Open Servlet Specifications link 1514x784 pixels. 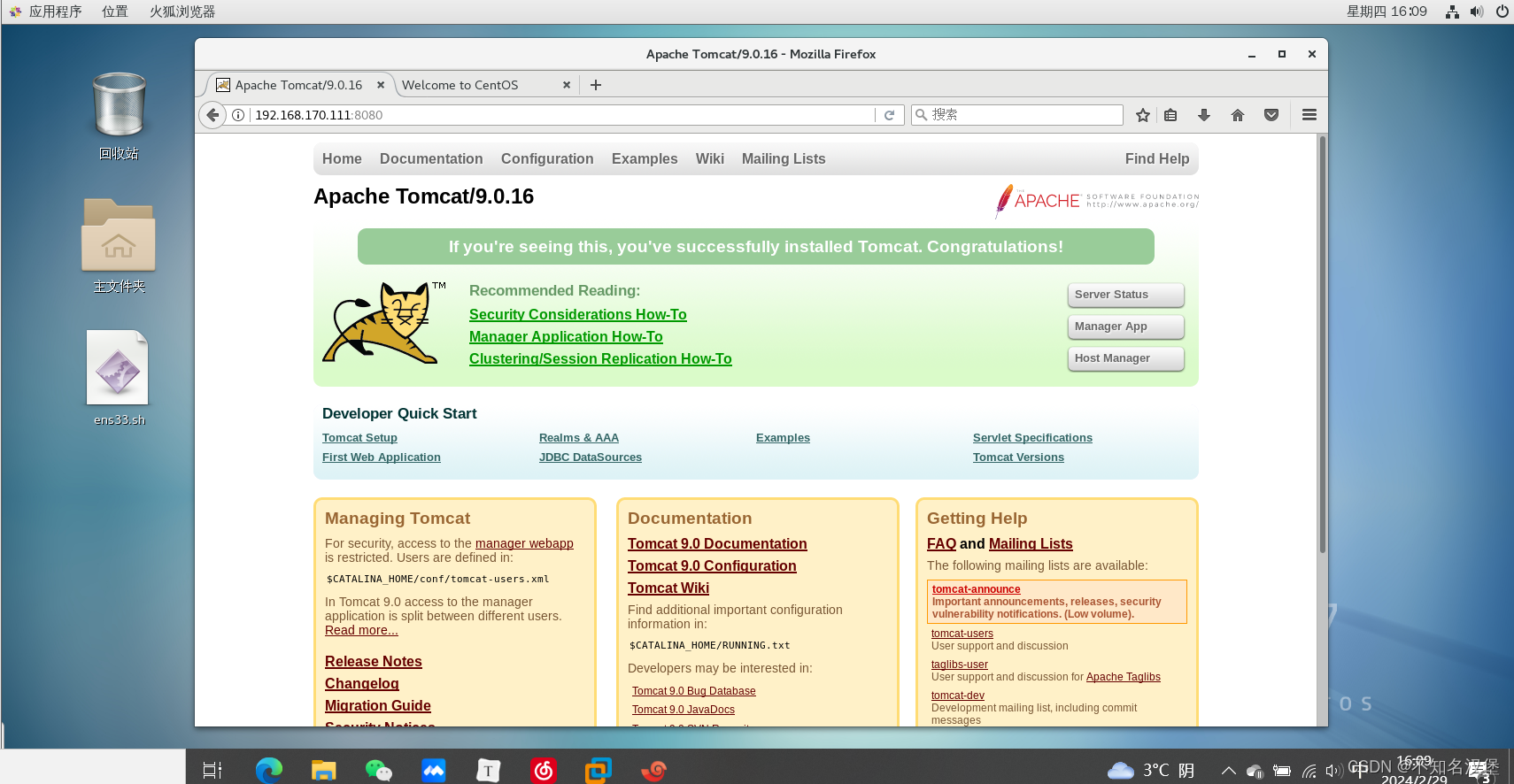1032,438
